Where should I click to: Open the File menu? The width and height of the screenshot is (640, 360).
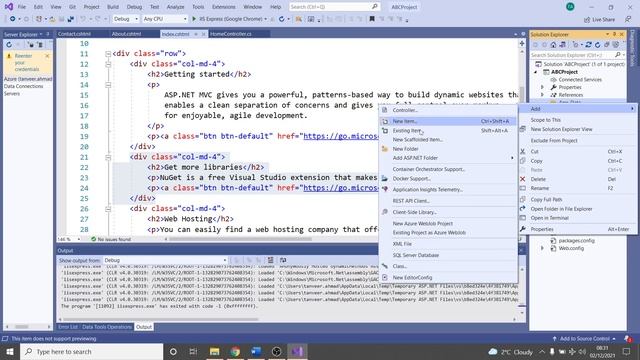(22, 7)
